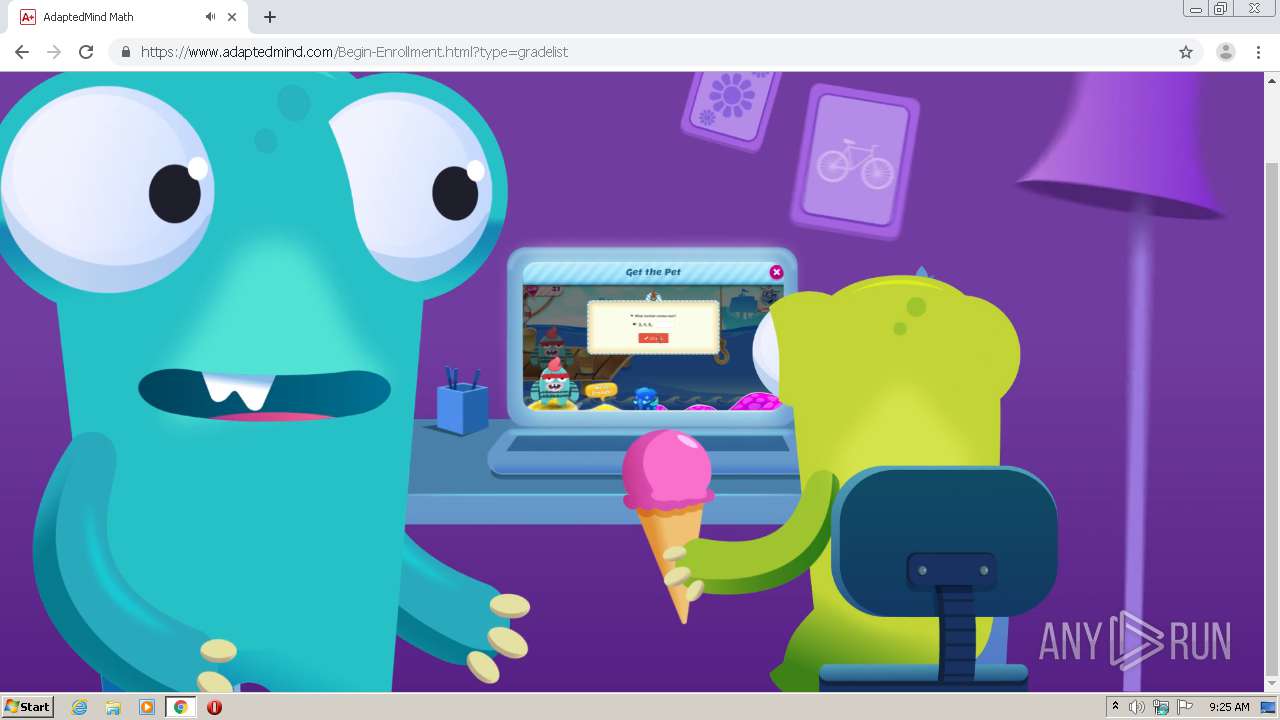Open Chrome's three-dot menu
Image resolution: width=1280 pixels, height=720 pixels.
pos(1258,52)
